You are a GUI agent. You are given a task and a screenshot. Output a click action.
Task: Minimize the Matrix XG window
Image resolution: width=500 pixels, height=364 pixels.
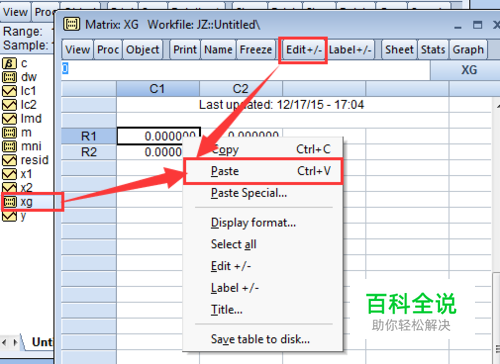point(458,26)
